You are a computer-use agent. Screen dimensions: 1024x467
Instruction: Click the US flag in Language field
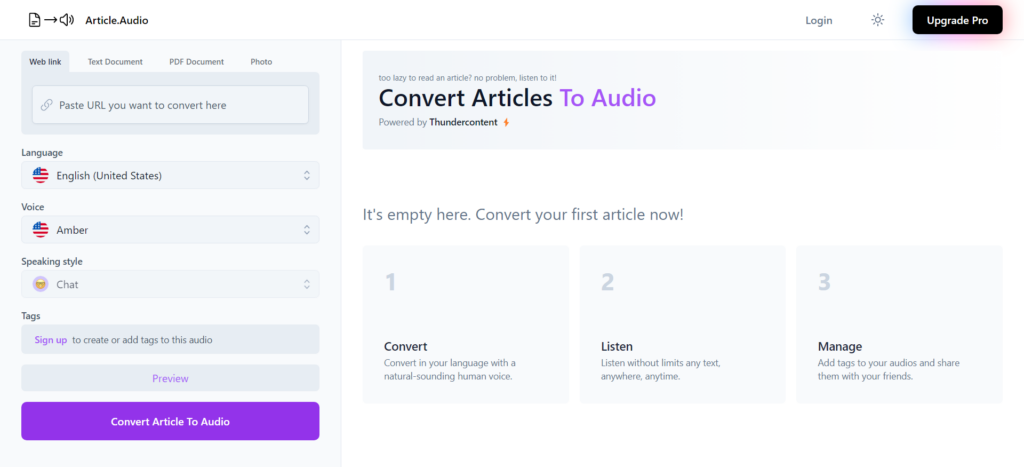tap(41, 176)
